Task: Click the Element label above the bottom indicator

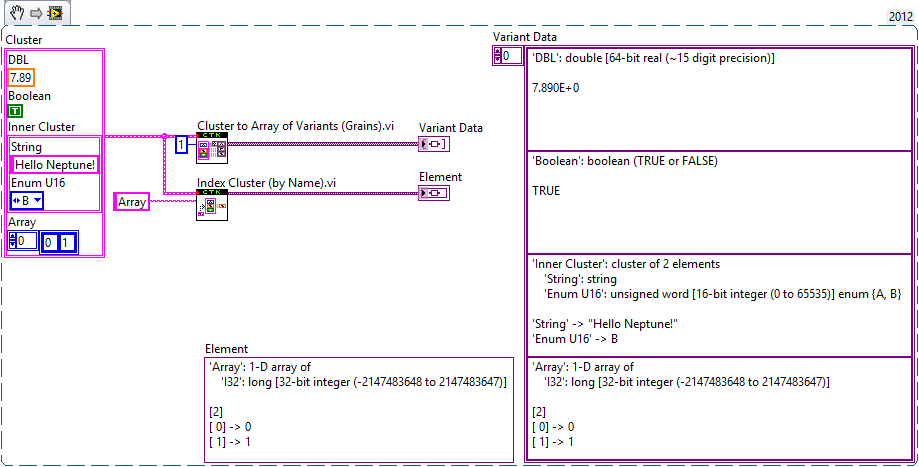Action: [226, 349]
